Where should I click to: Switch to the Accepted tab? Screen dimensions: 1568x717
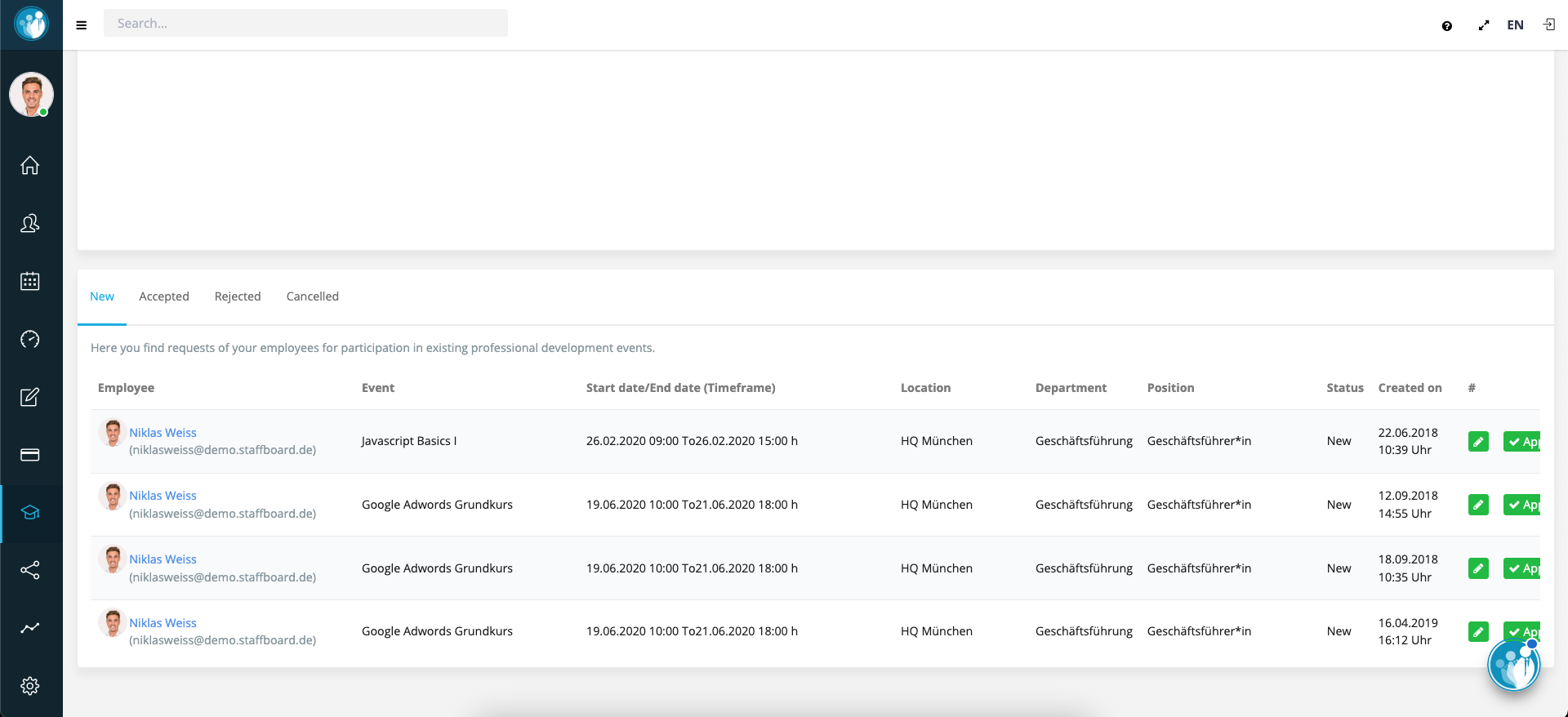164,296
